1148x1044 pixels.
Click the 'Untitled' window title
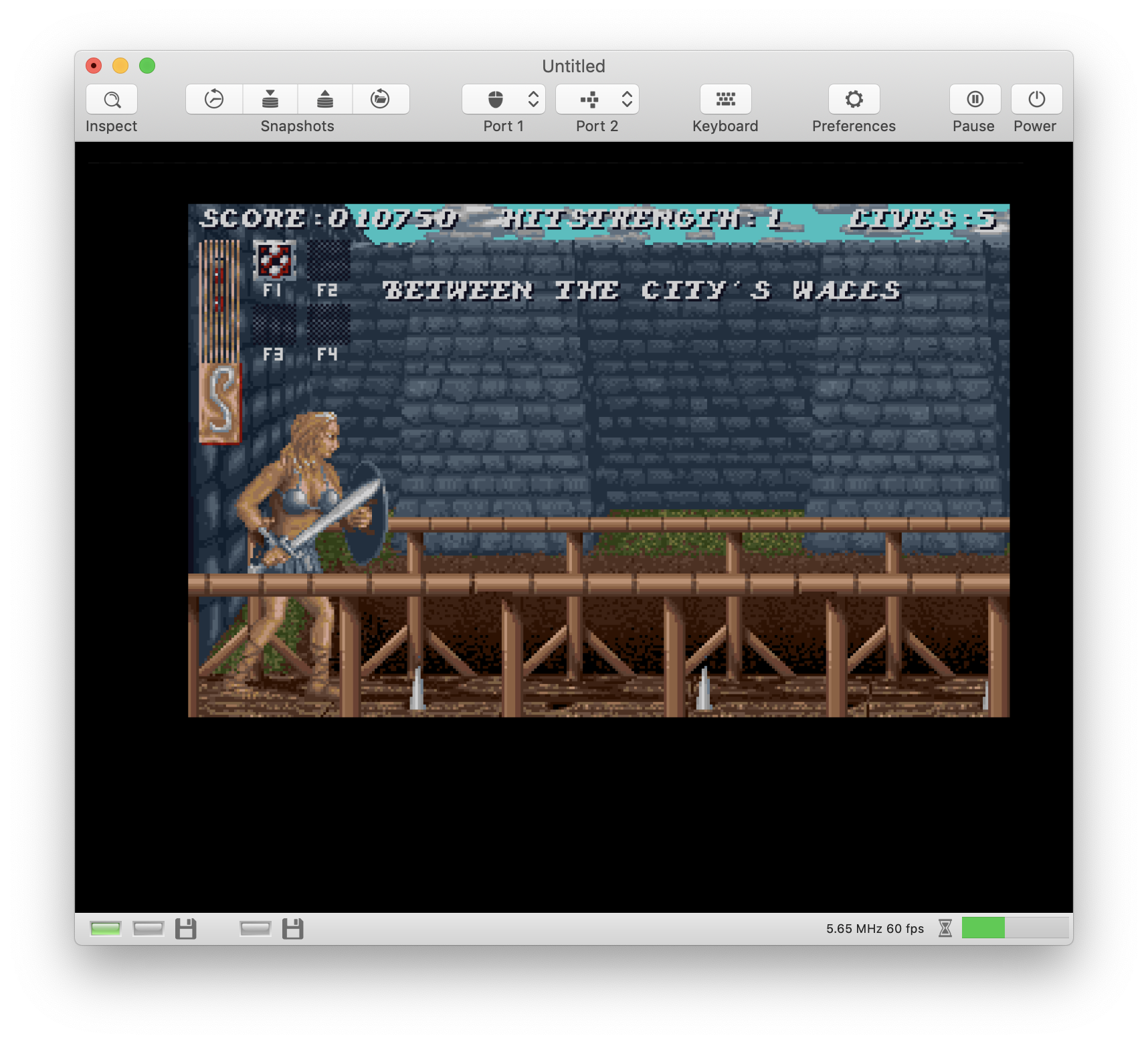click(574, 66)
